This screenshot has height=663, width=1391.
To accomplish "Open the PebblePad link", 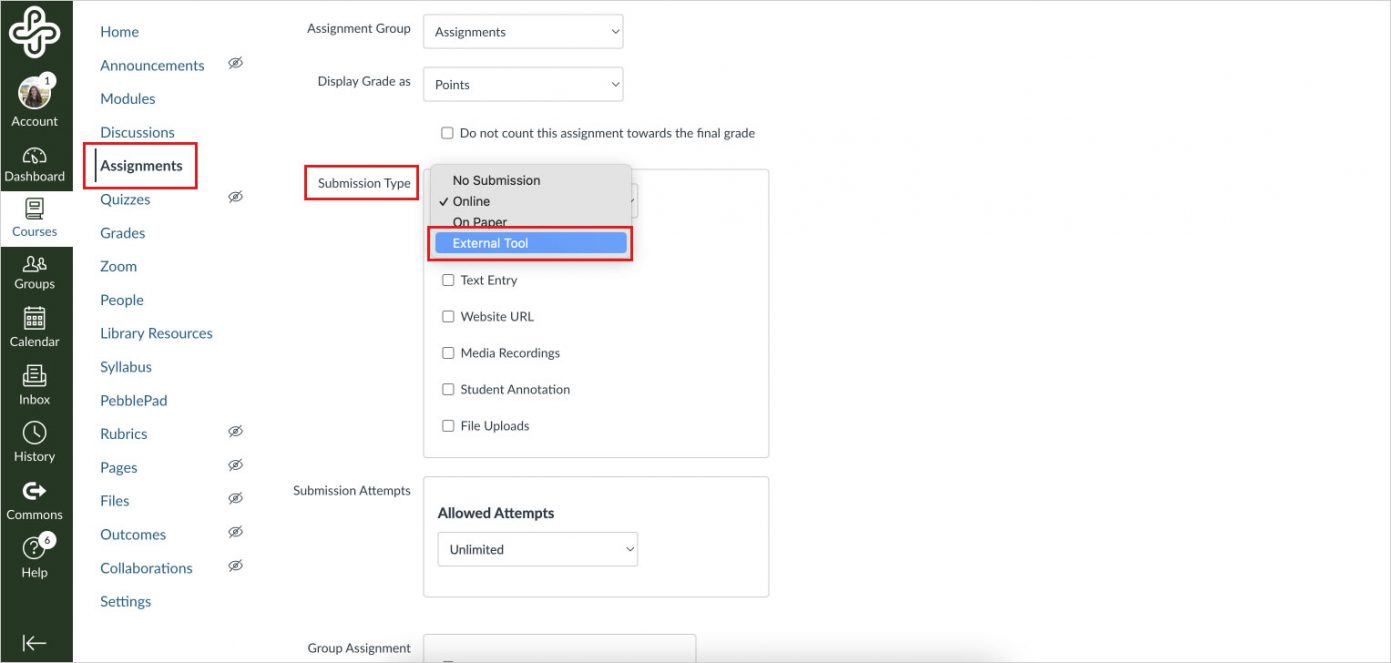I will 133,400.
